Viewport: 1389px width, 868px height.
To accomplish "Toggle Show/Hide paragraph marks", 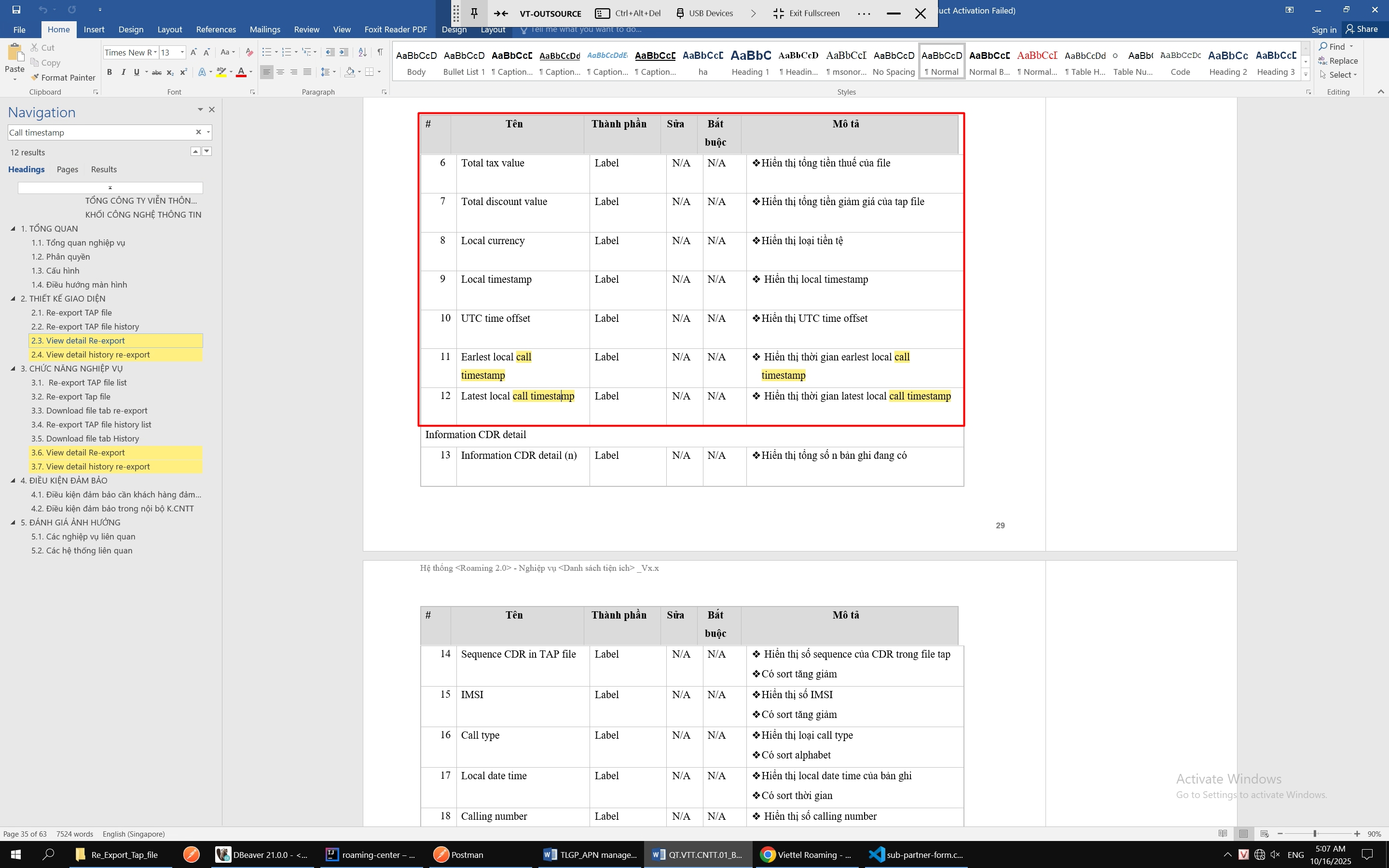I will tap(380, 52).
